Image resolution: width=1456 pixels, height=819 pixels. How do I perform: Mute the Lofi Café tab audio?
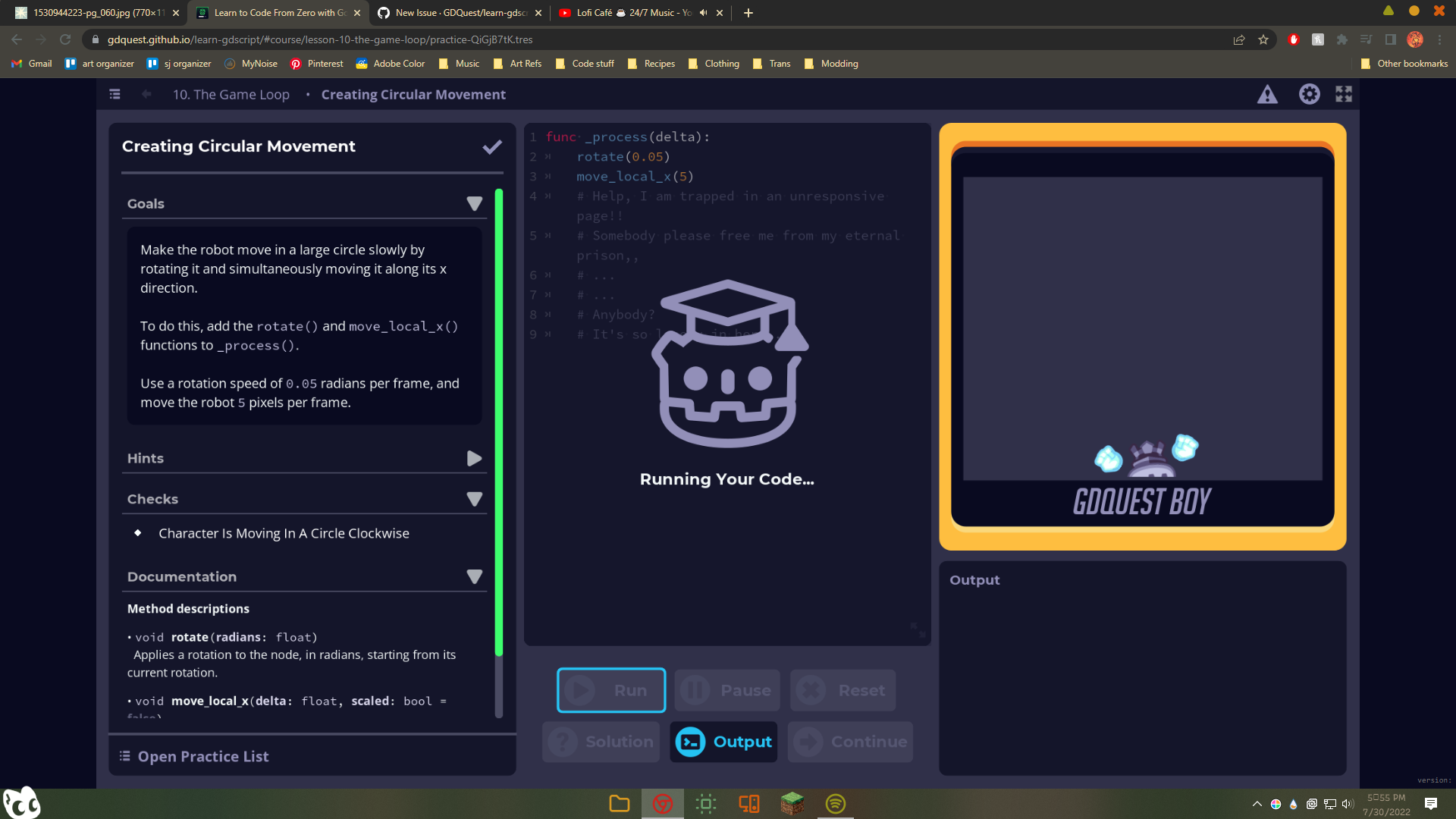pos(702,12)
